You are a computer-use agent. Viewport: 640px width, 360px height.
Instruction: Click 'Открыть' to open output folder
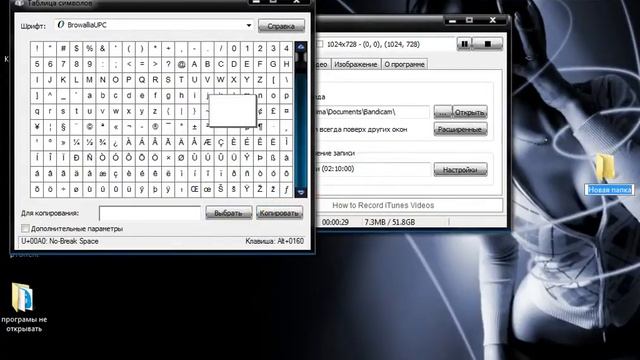coord(470,112)
